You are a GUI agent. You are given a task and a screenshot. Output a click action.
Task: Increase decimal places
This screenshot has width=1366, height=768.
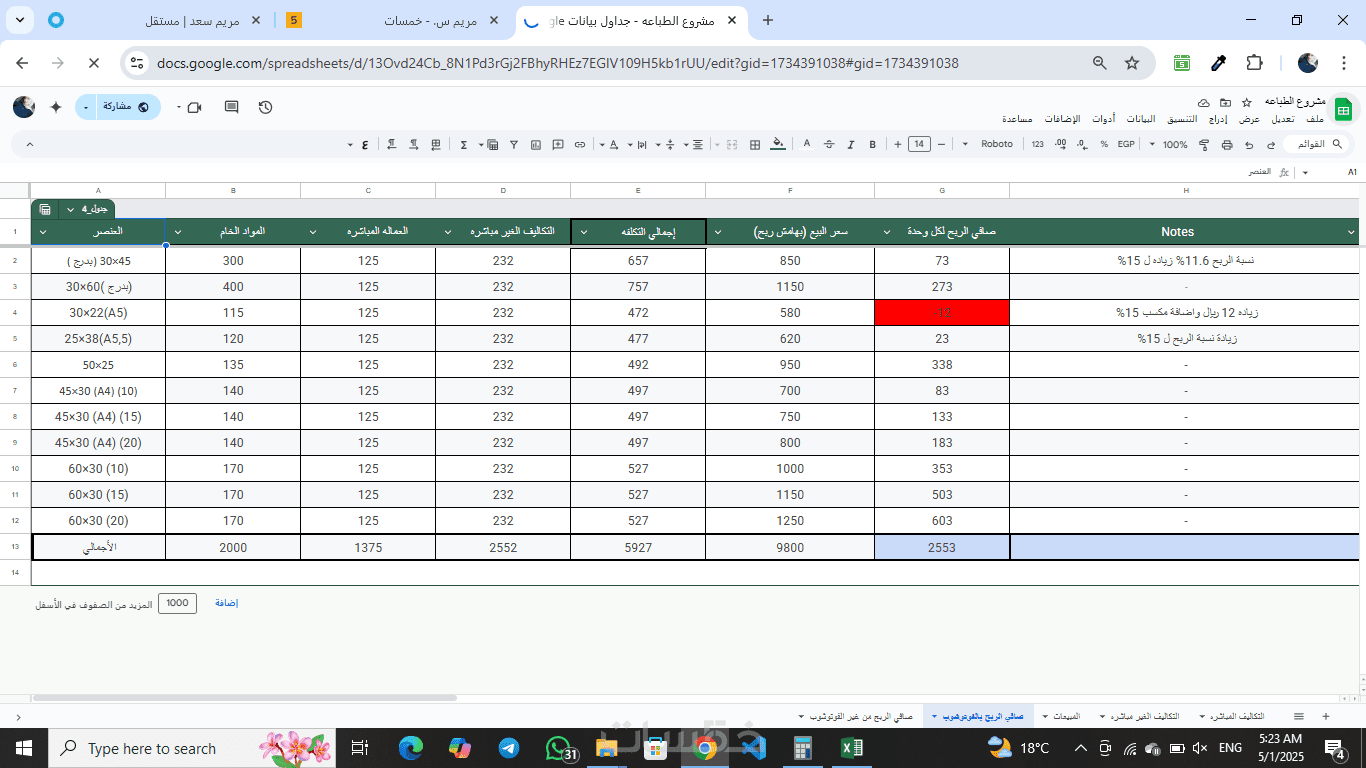tap(1061, 145)
